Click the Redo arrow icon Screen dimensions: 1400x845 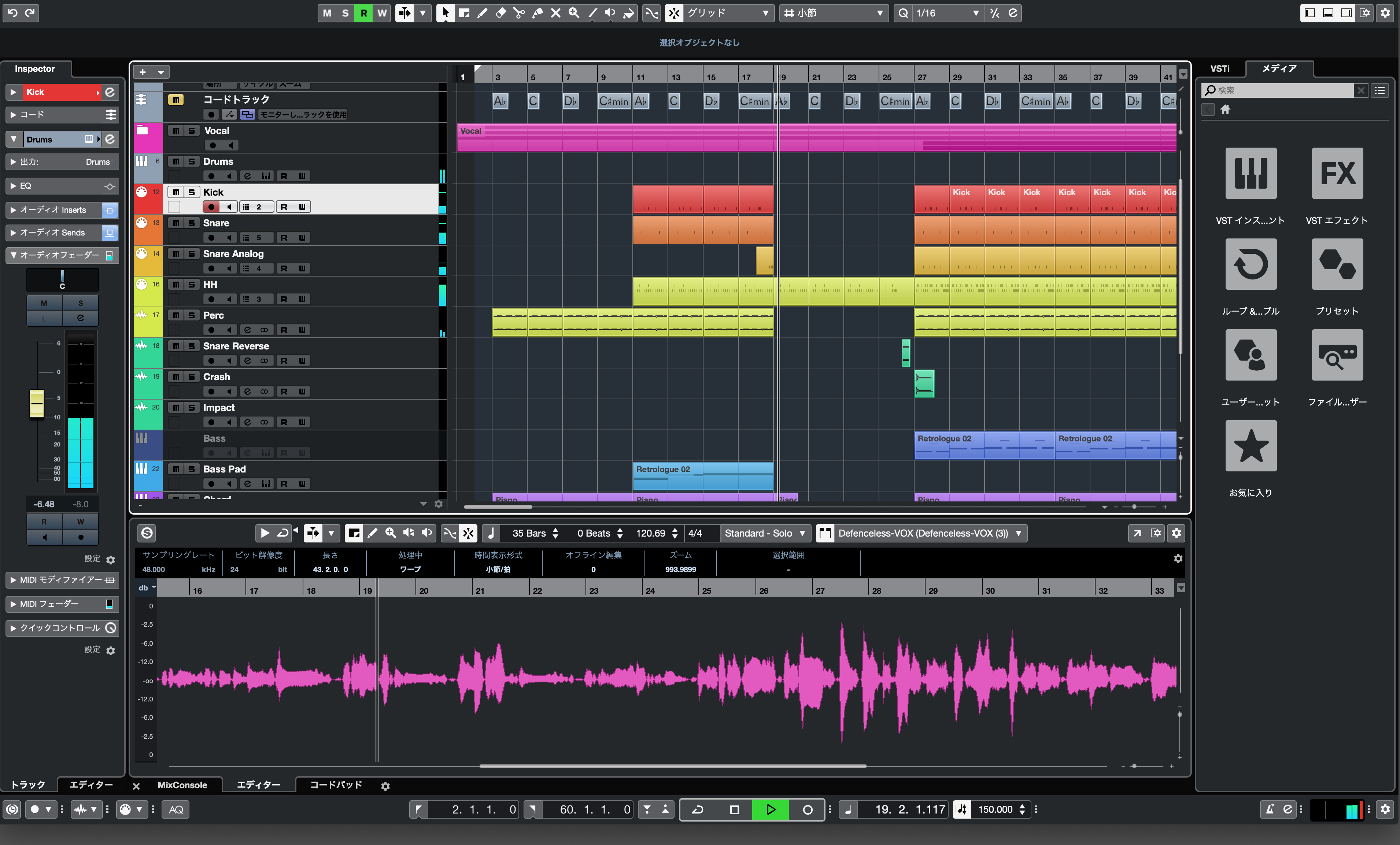(30, 12)
